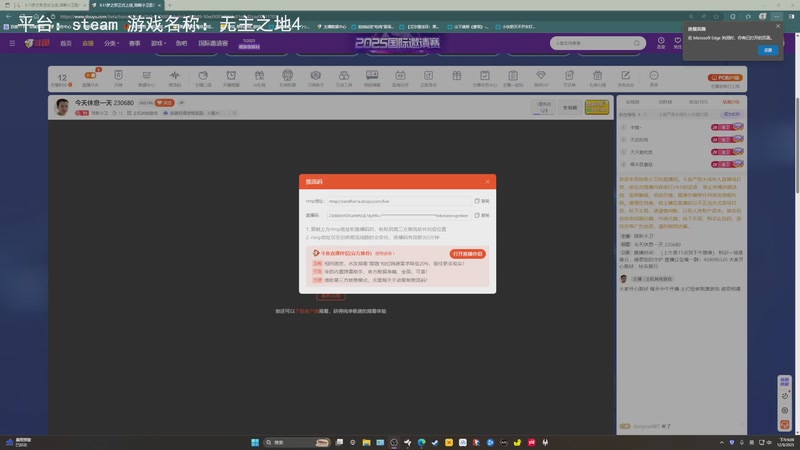Click the orange floating icon at page bottom-right
This screenshot has width=800, height=450.
click(x=785, y=424)
